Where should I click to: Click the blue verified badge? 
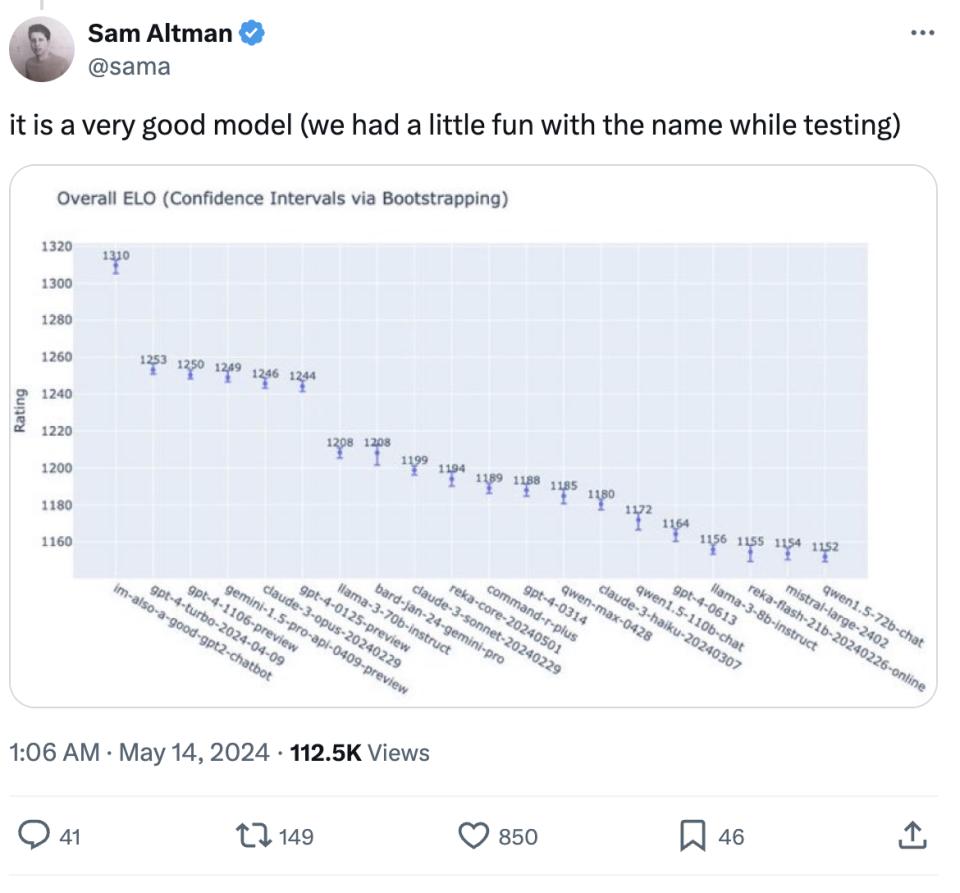(253, 33)
